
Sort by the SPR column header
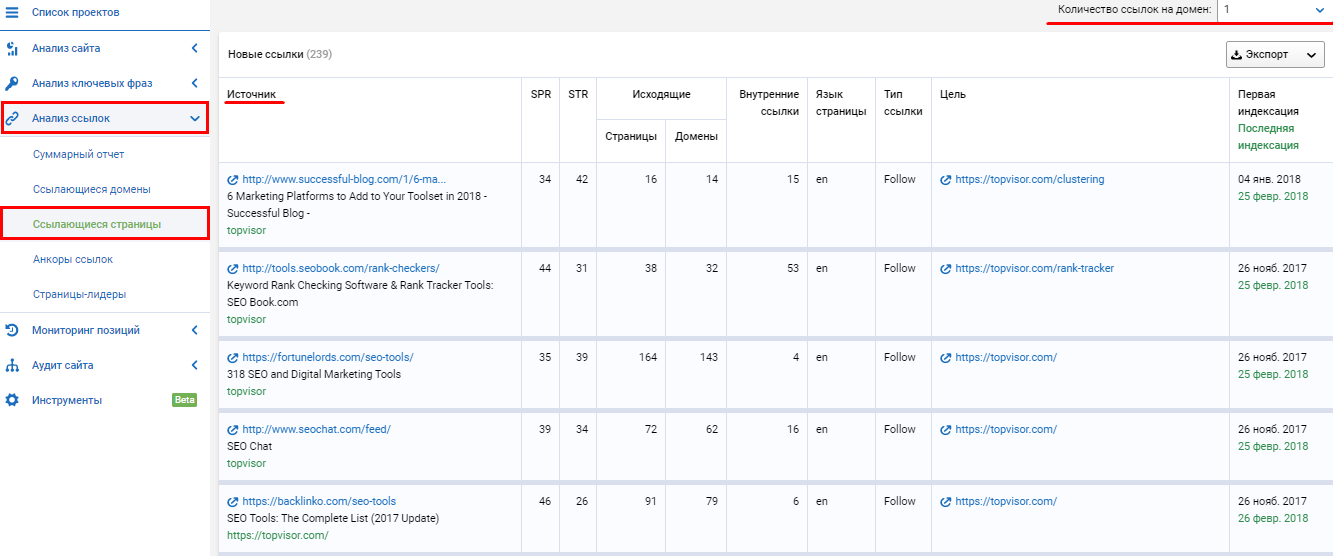coord(541,95)
